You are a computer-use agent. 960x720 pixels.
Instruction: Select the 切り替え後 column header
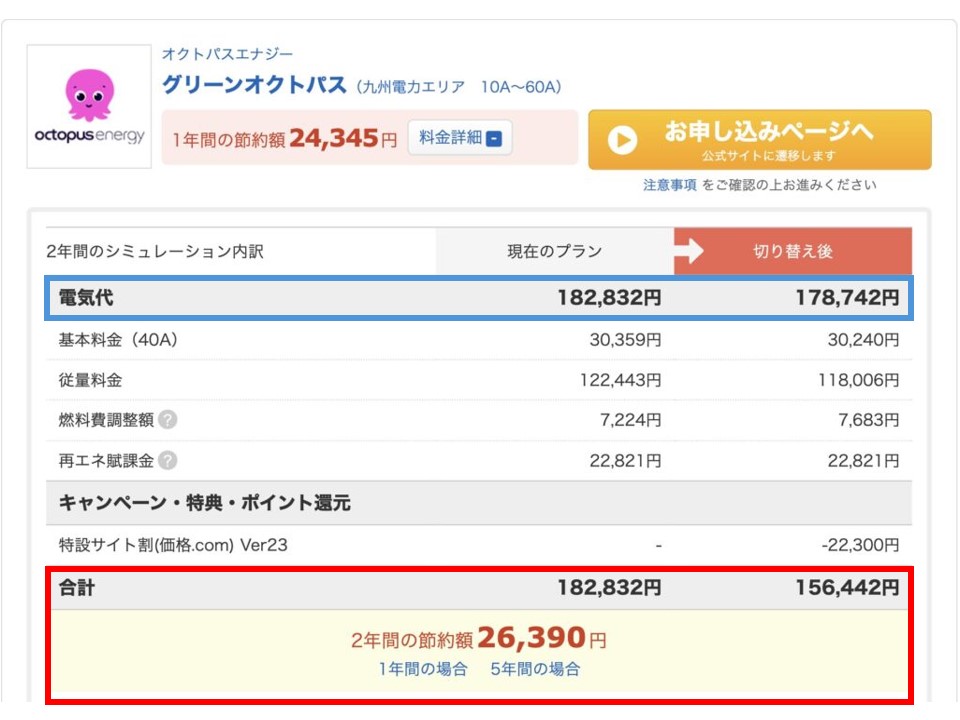tap(793, 251)
